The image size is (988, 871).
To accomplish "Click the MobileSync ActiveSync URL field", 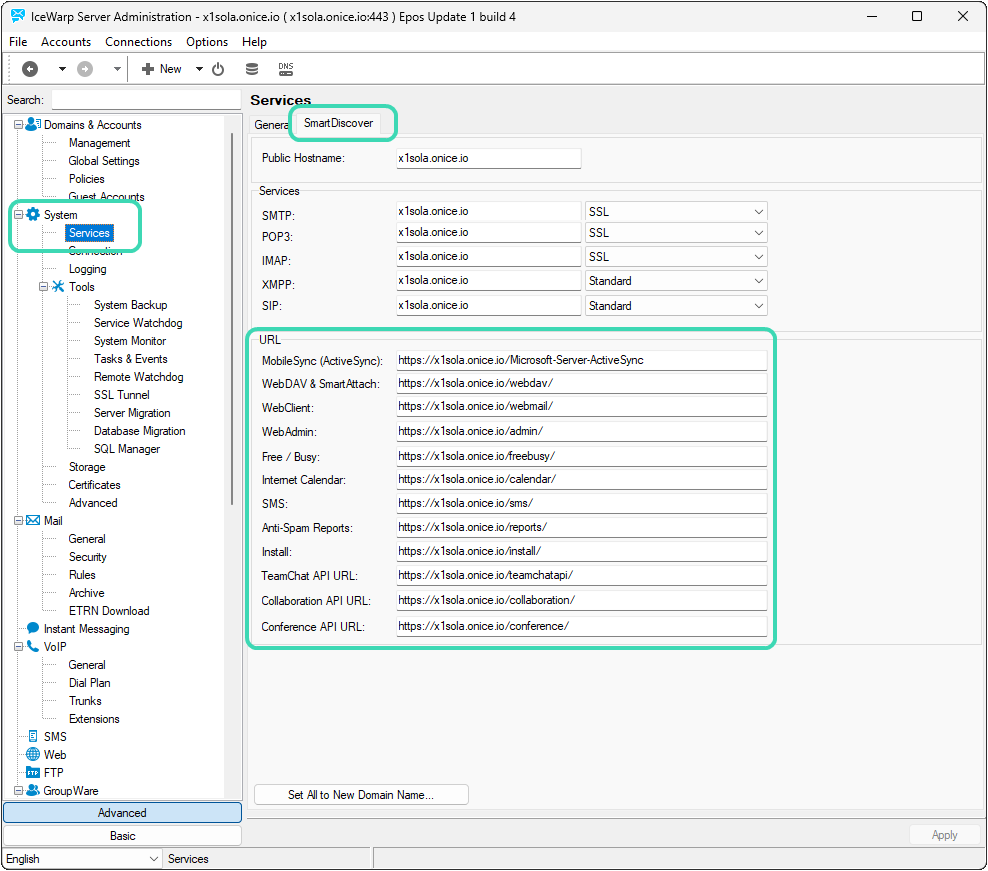I will pyautogui.click(x=581, y=360).
